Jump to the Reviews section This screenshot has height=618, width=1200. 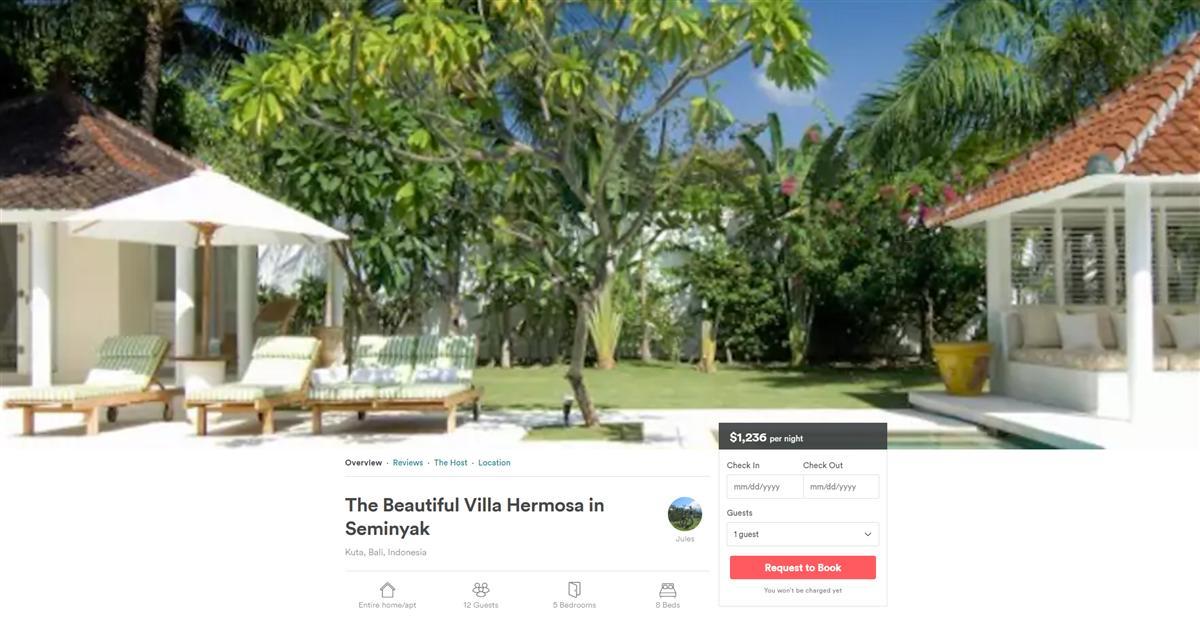(408, 463)
